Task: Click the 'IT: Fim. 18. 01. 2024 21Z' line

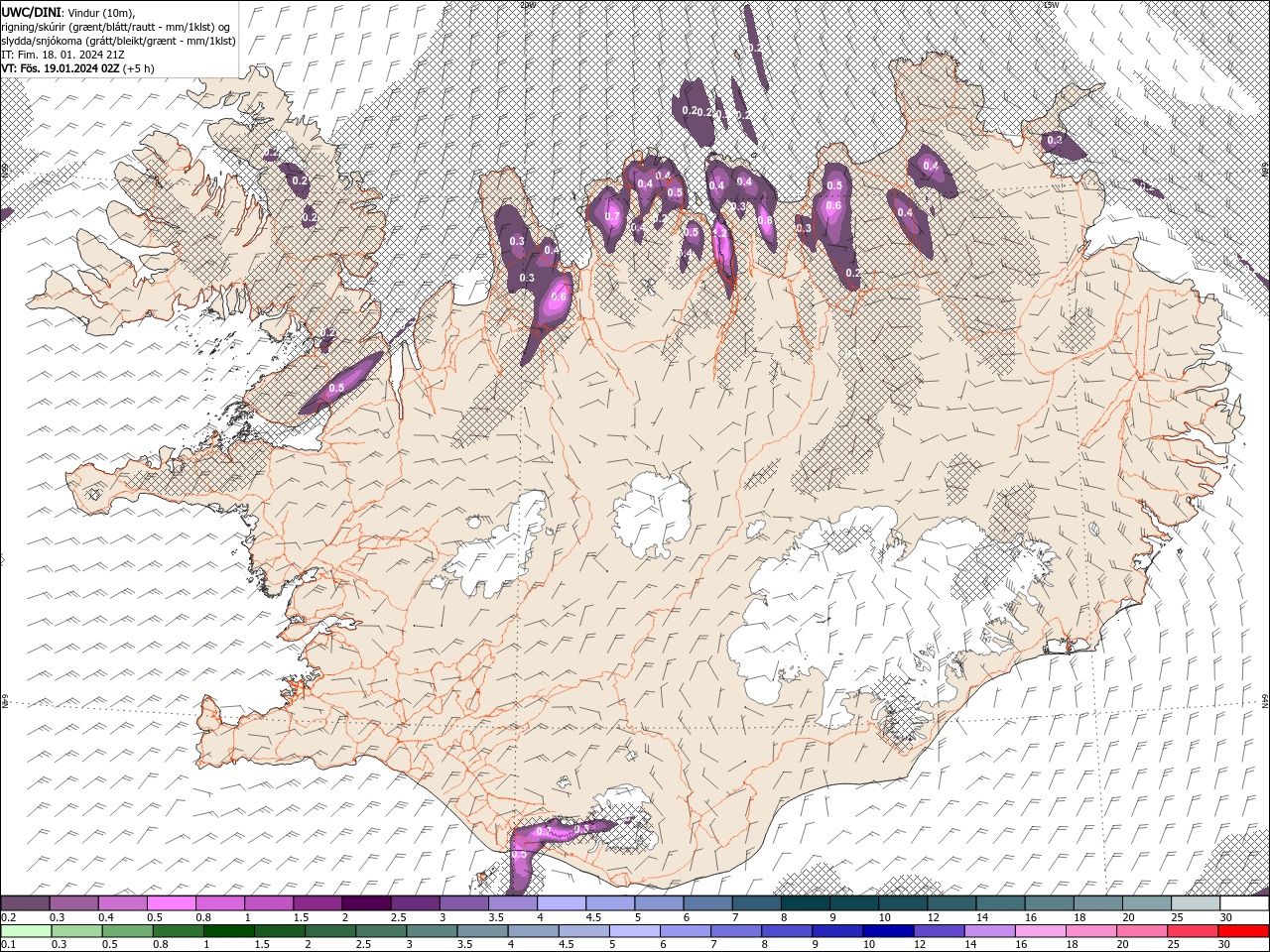Action: (63, 55)
